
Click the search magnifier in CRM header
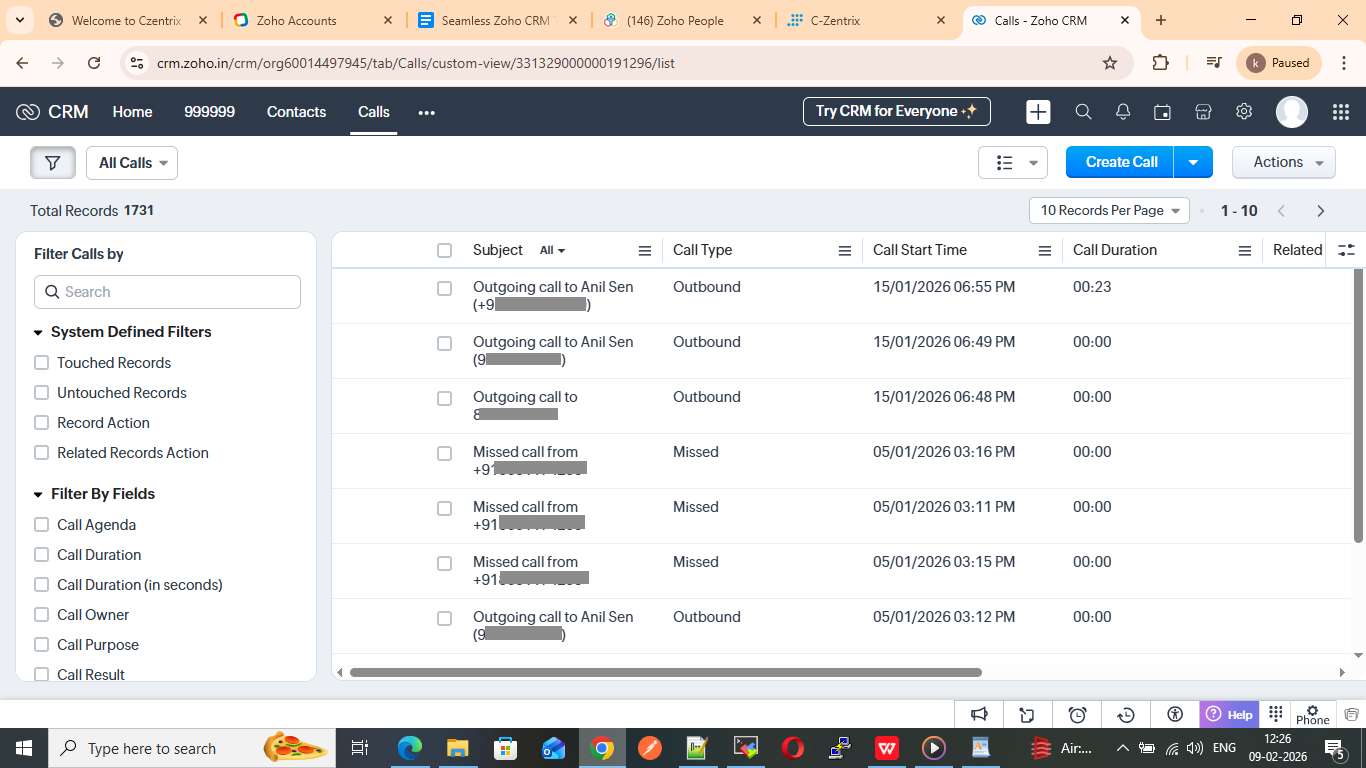pyautogui.click(x=1083, y=112)
